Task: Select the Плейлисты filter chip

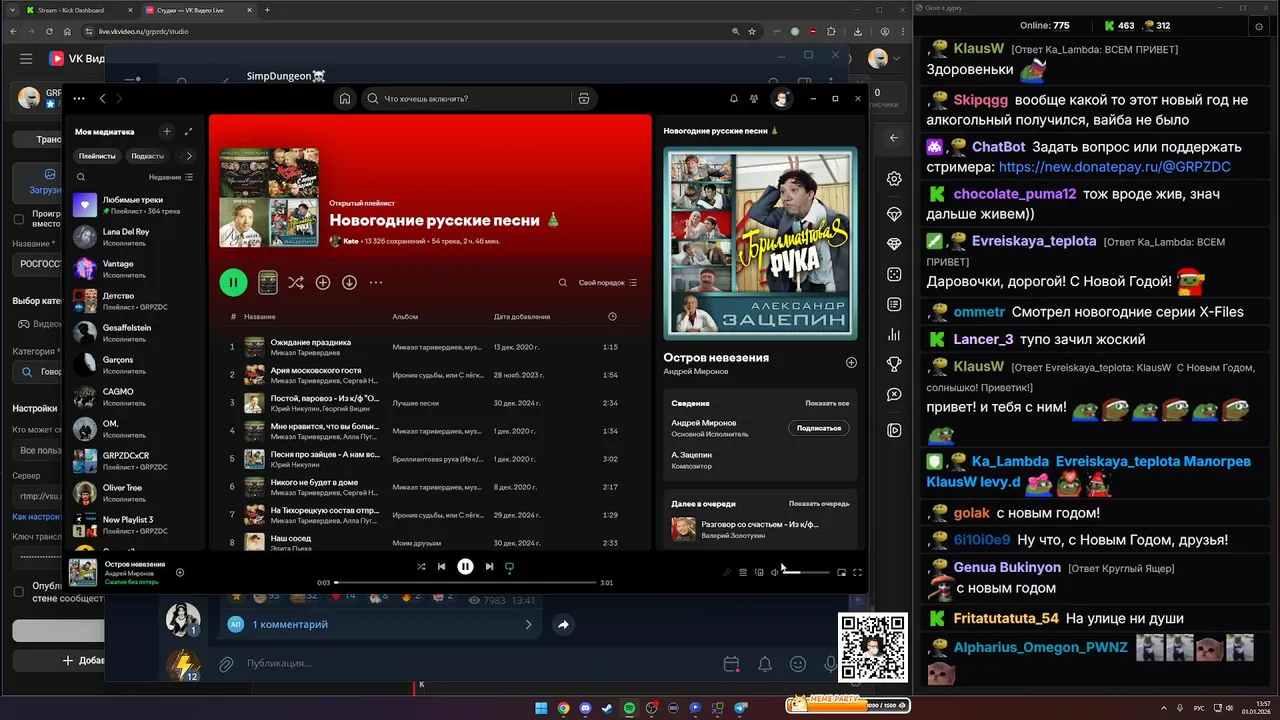Action: 97,156
